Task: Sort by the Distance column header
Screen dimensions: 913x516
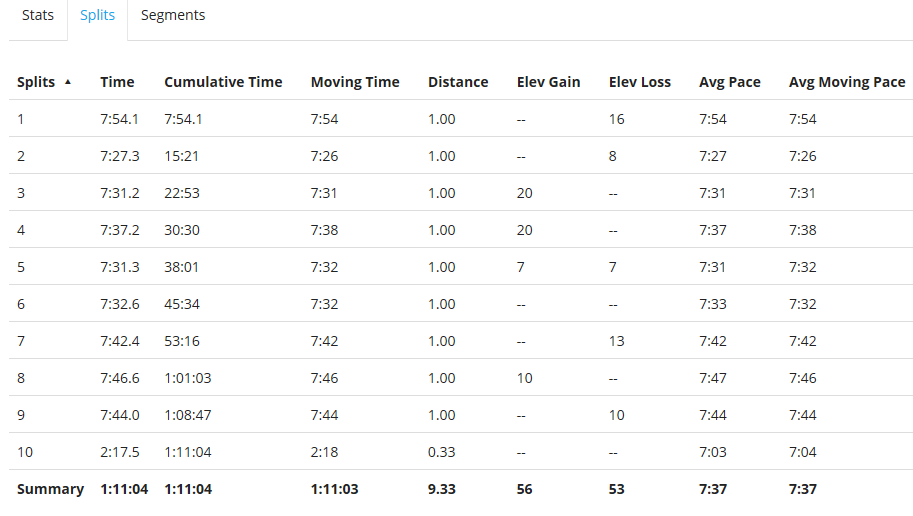Action: tap(458, 82)
